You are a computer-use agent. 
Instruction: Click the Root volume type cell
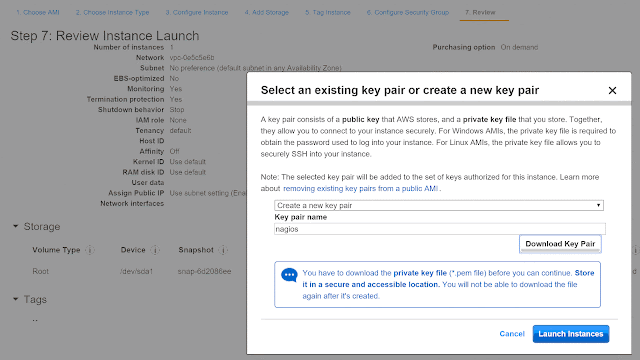[40, 271]
